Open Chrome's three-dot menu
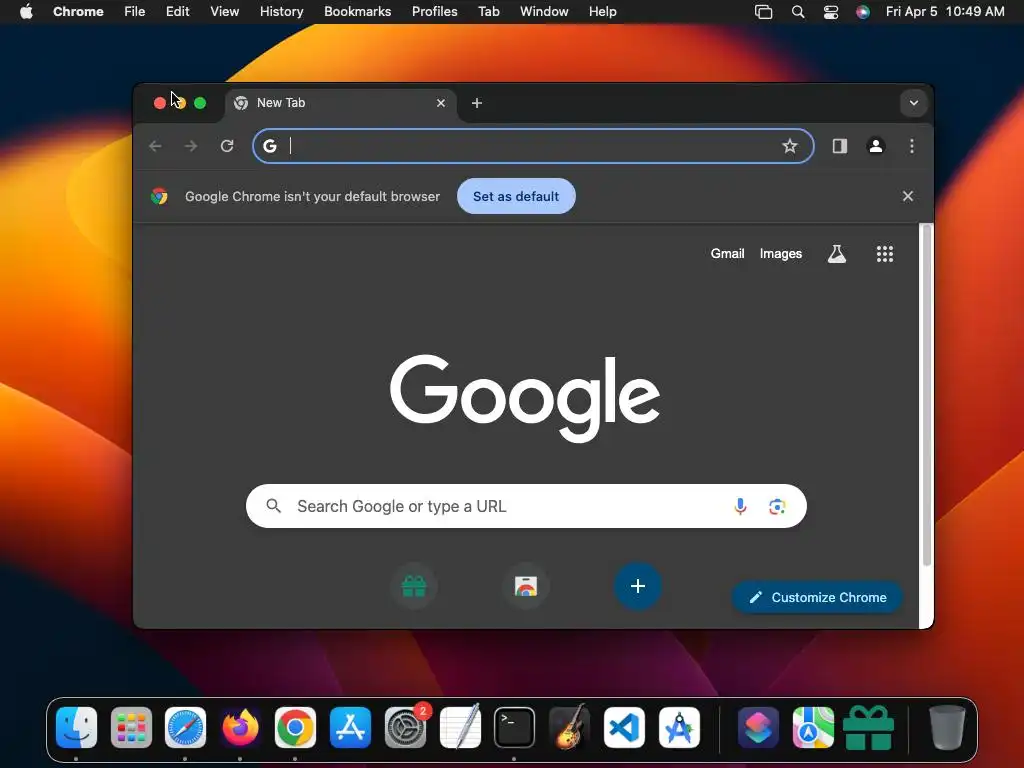 pyautogui.click(x=912, y=146)
